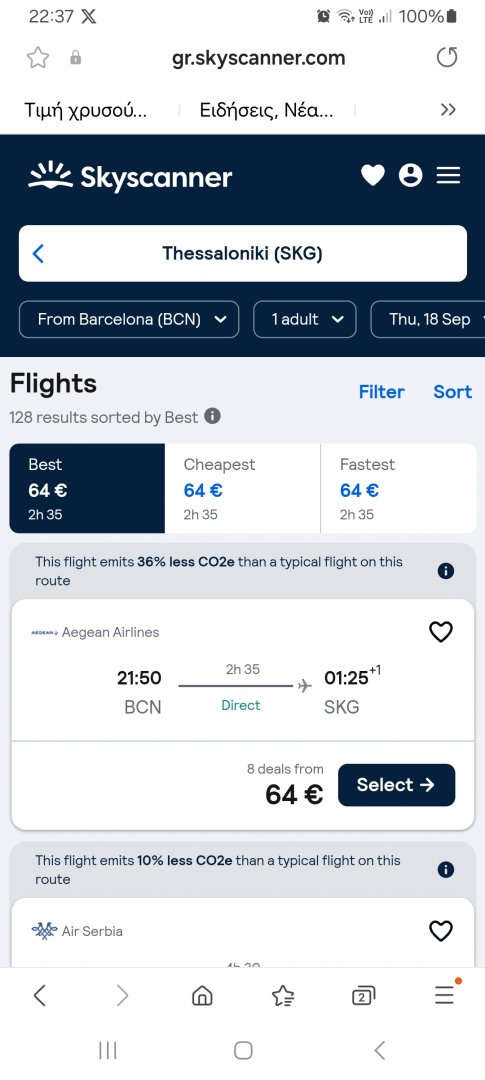
Task: Open Skyscanner hamburger menu
Action: coord(448,176)
